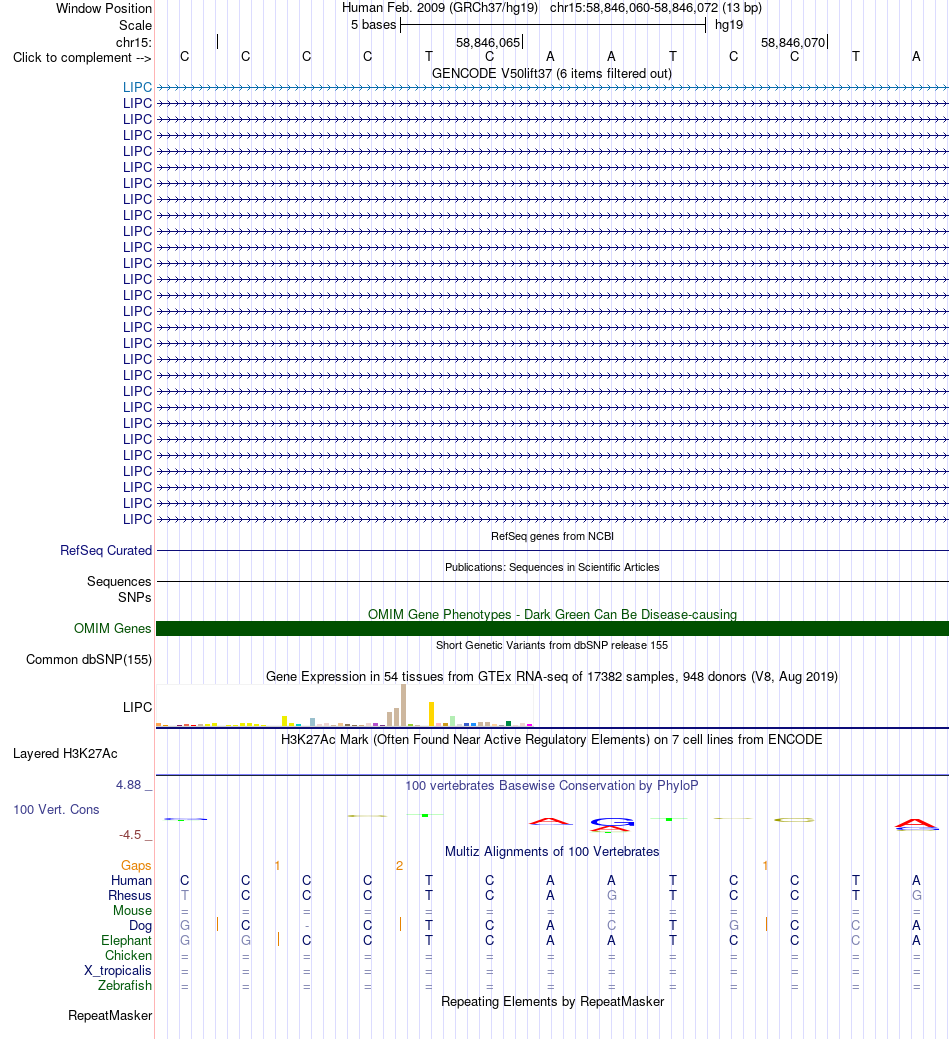Click the 'Chicken' alignment row label
The height and width of the screenshot is (1039, 950).
click(128, 956)
